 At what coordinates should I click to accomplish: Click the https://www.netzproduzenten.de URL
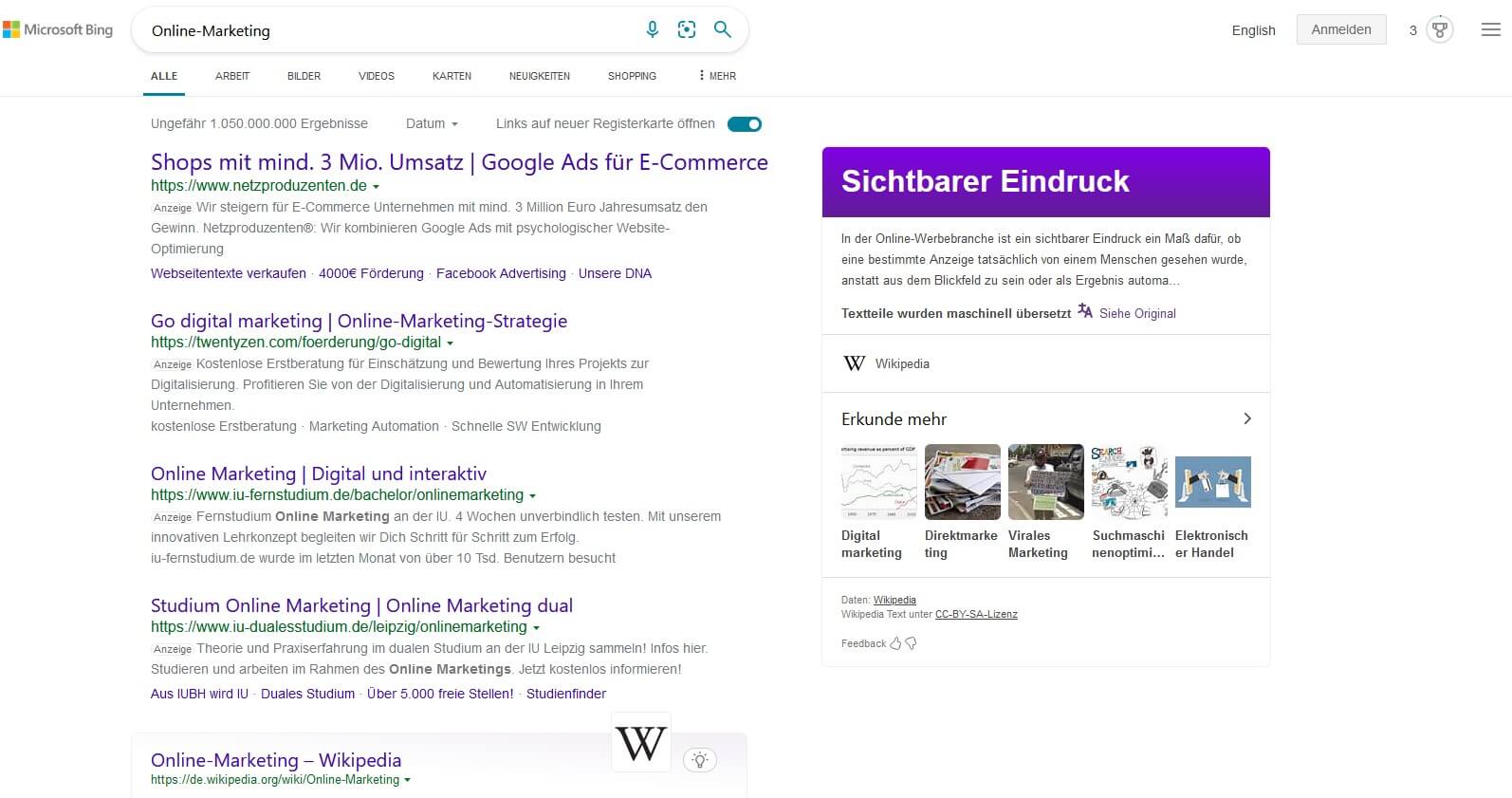[259, 186]
